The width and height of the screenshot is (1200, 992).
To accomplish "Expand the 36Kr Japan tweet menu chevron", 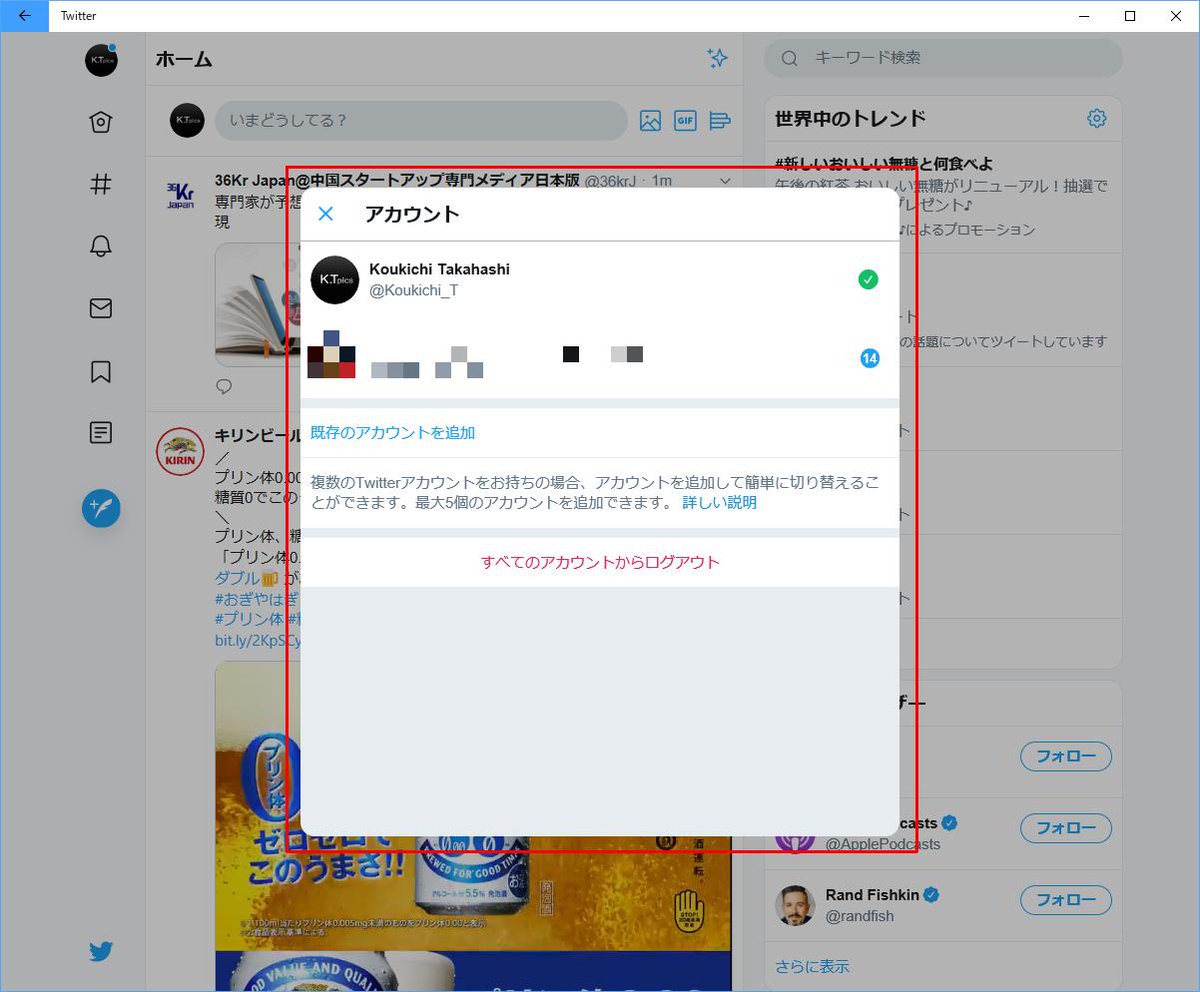I will [726, 181].
